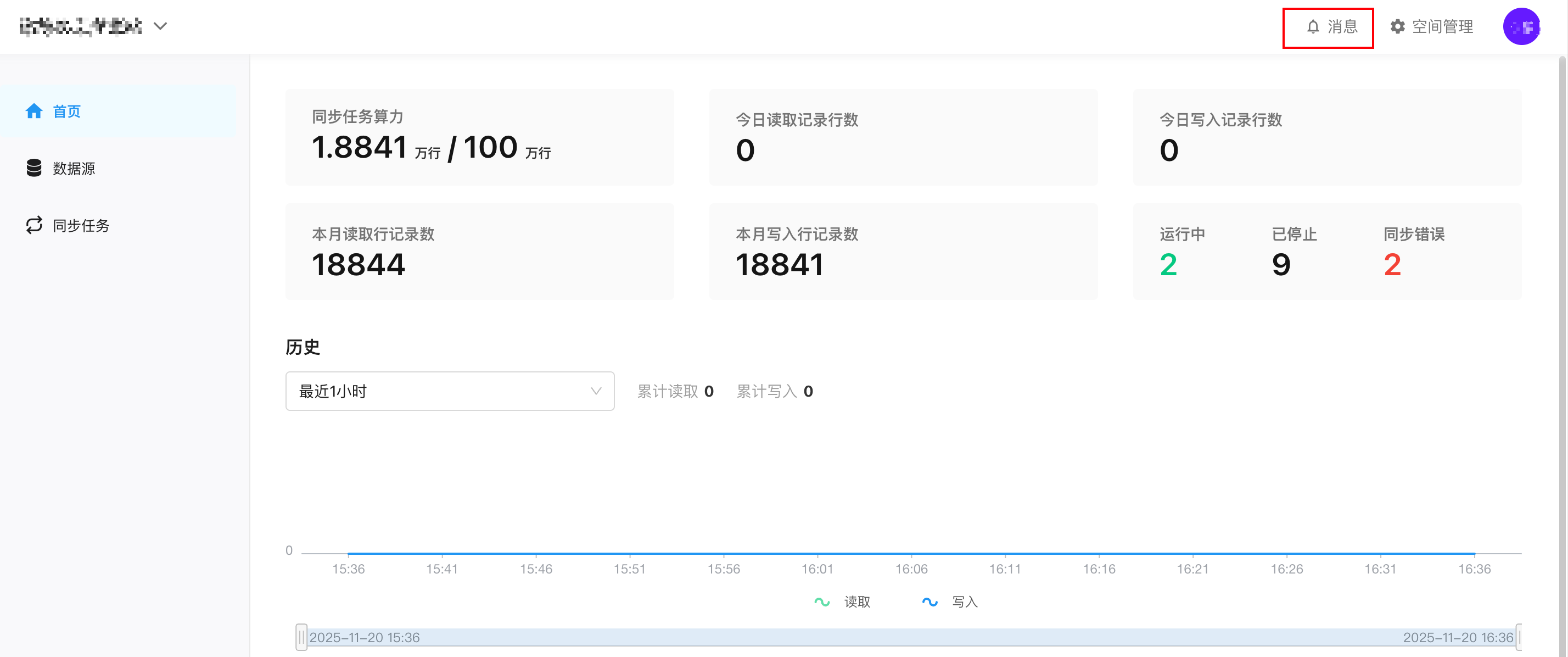Screen dimensions: 1568x657
Task: Click the 同步任务算力 stat card
Action: 479,137
